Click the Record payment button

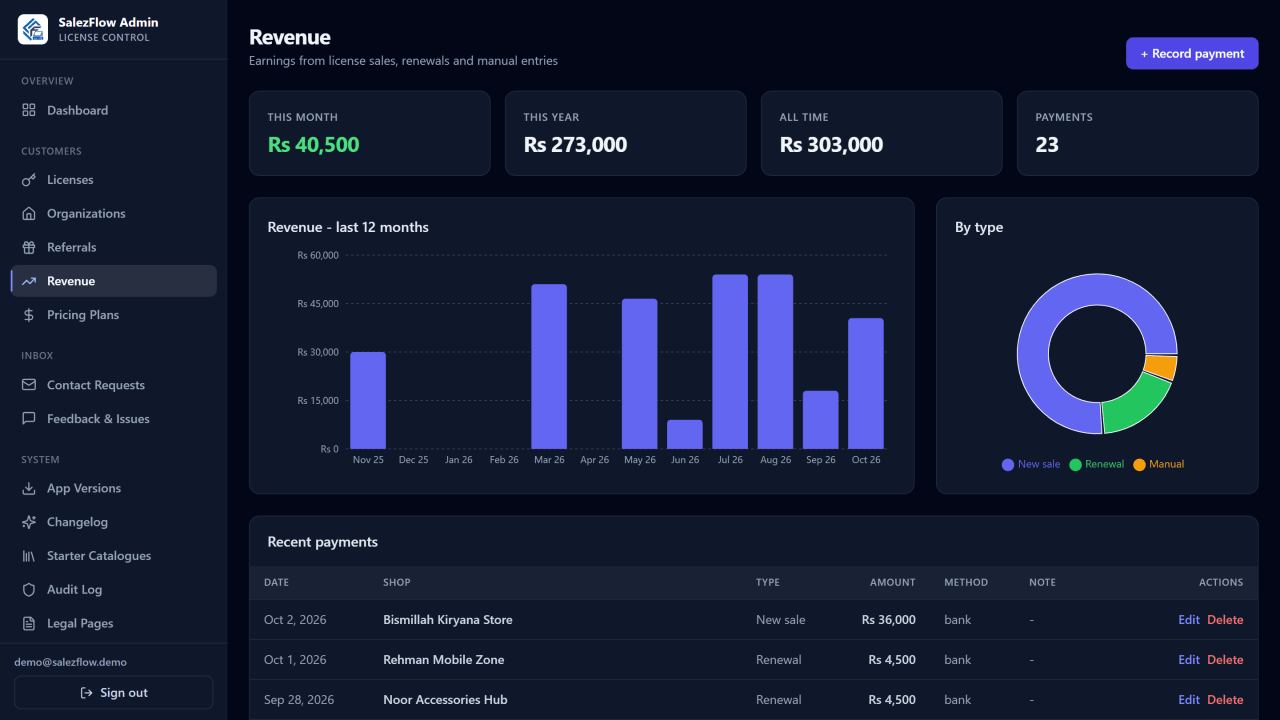click(x=1192, y=54)
